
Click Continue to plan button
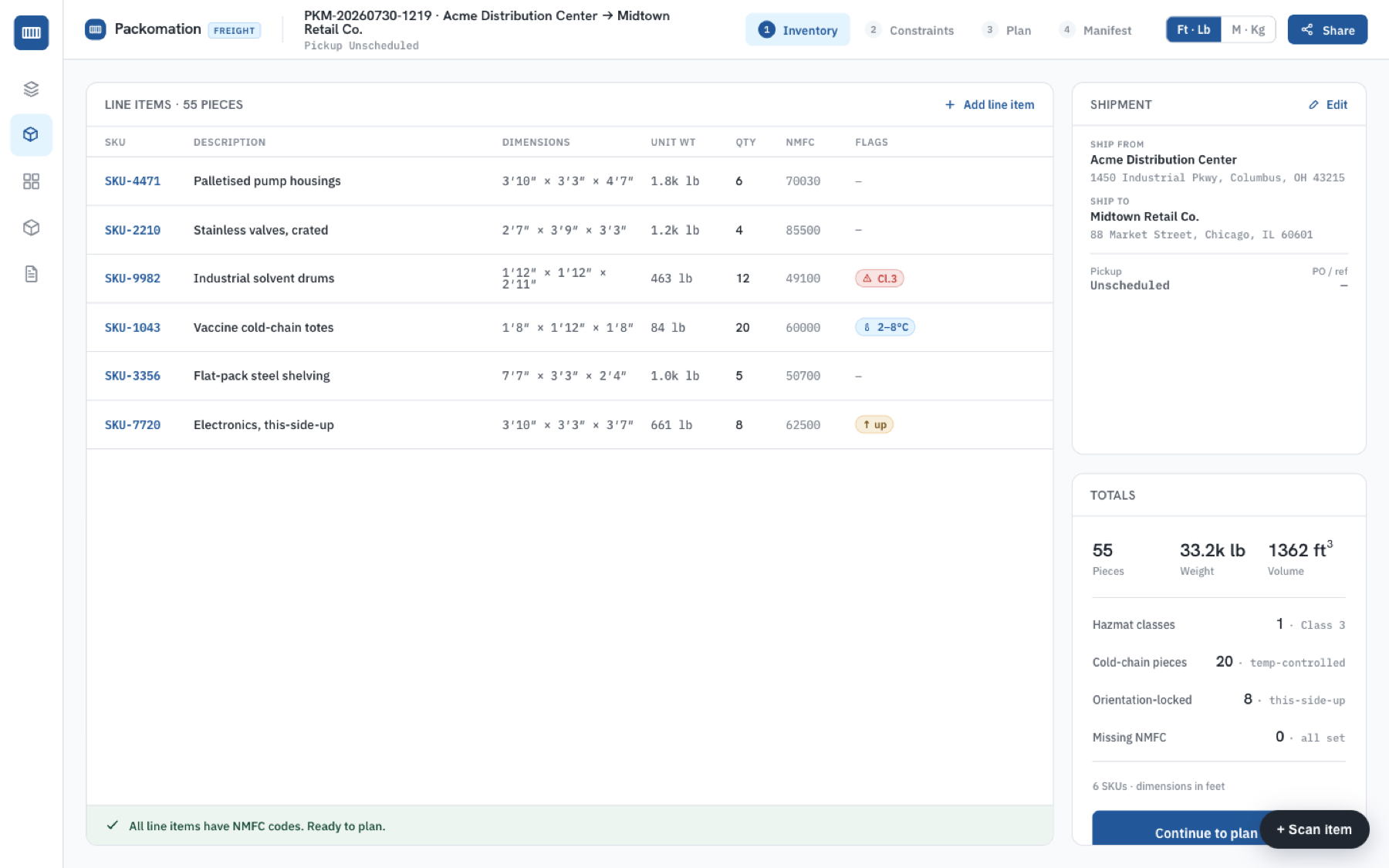point(1205,833)
